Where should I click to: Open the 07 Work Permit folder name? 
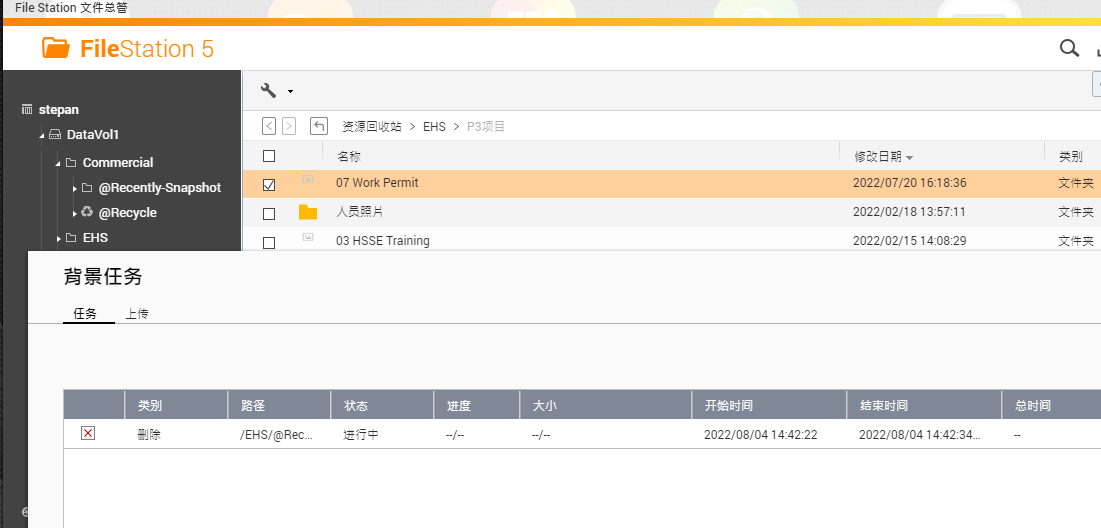pos(377,183)
